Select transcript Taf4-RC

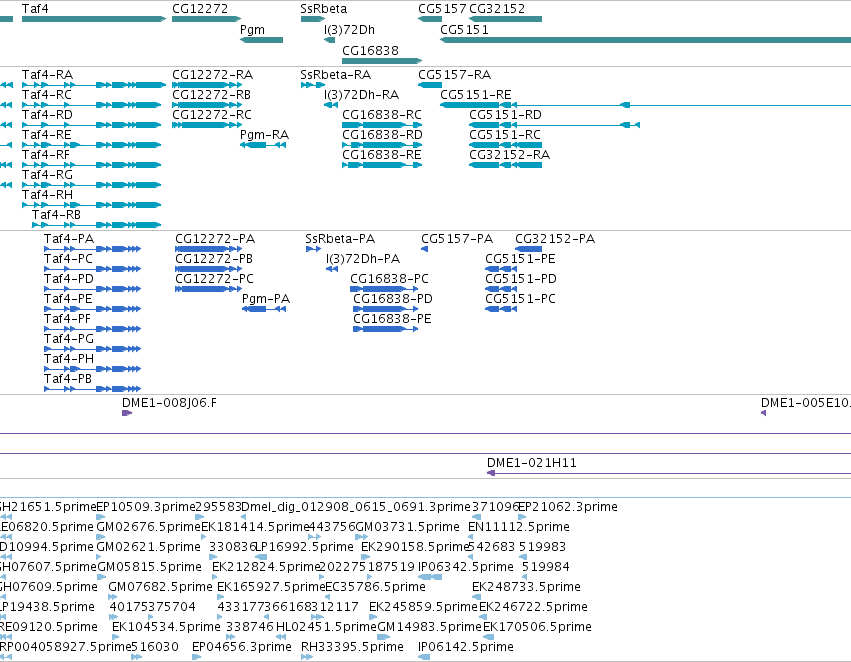click(x=92, y=105)
